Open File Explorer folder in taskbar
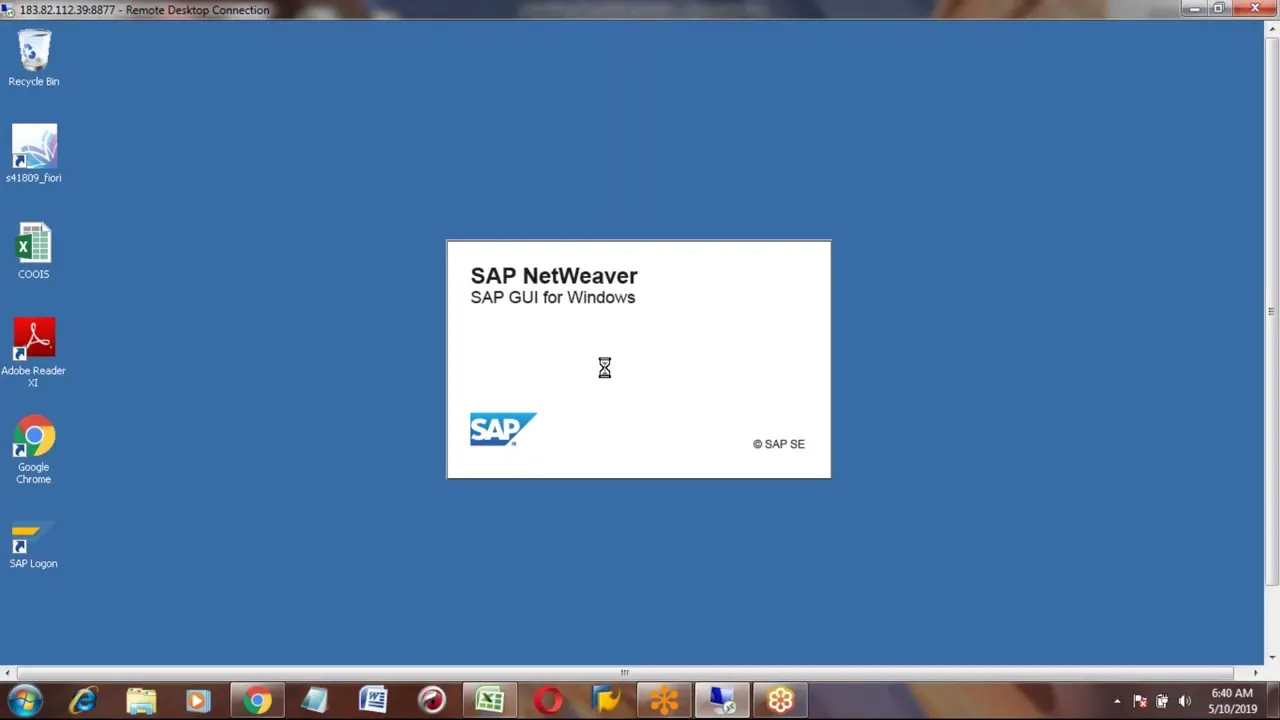This screenshot has width=1280, height=720. click(x=141, y=701)
